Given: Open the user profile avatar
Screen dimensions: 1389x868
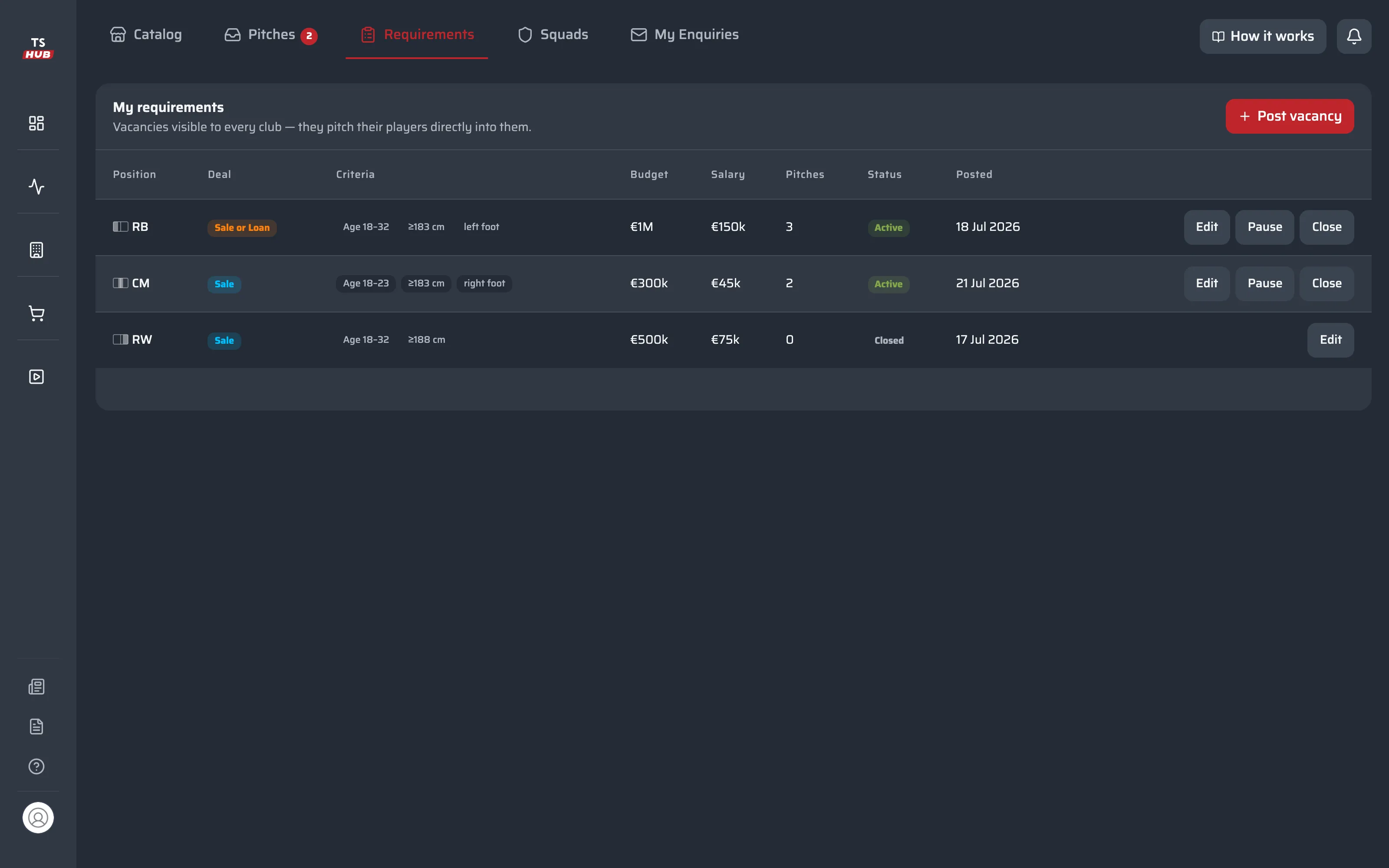Looking at the screenshot, I should pos(38,818).
